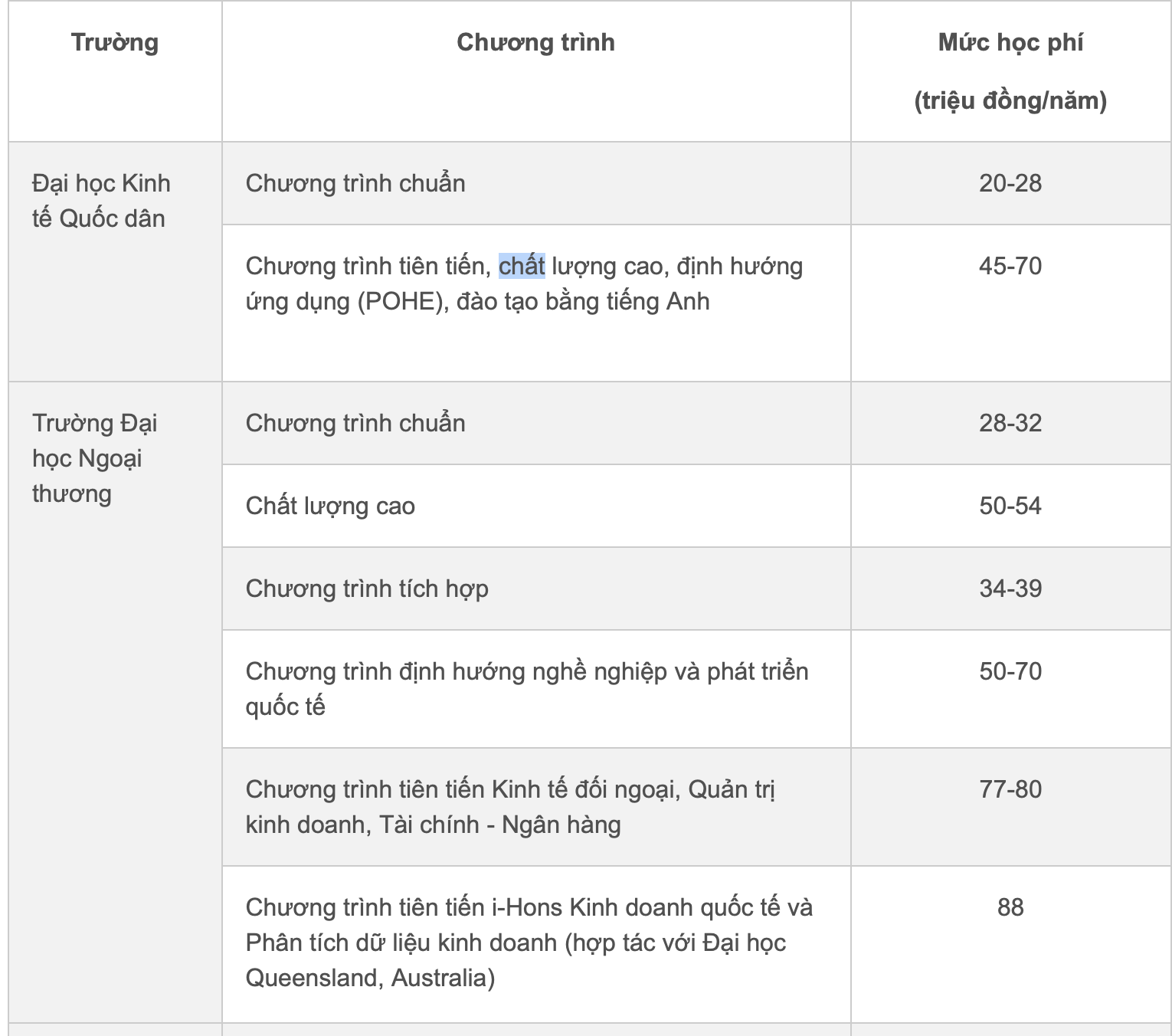Click the 'Mức học phí' column header
This screenshot has width=1172, height=1036.
point(1010,42)
